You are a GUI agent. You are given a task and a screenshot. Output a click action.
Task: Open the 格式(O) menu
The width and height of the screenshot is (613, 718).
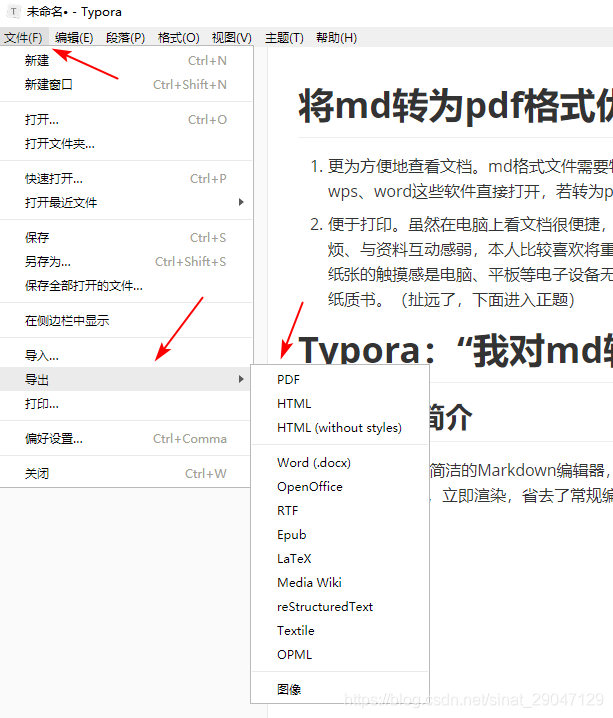(179, 38)
